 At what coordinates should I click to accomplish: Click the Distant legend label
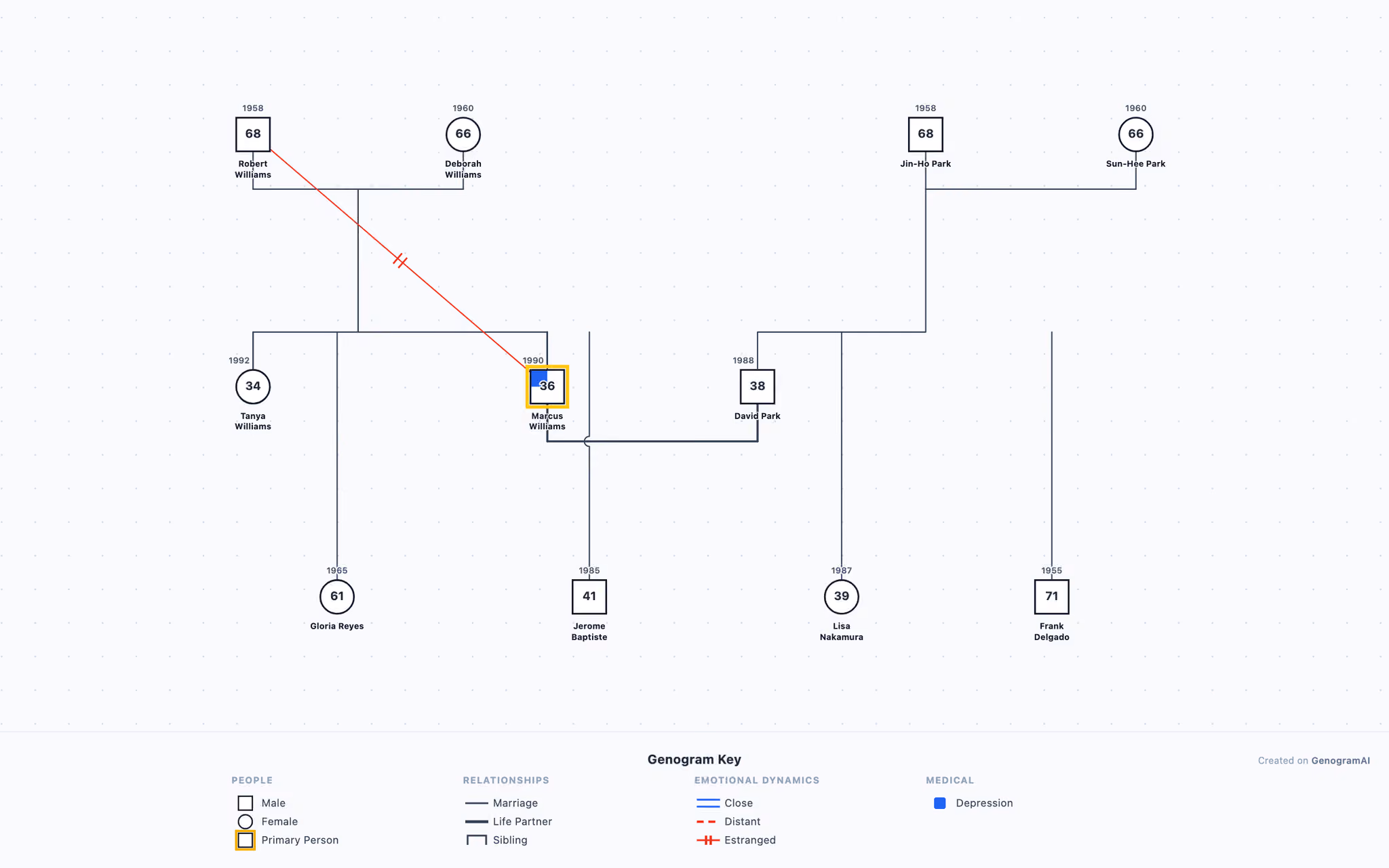pyautogui.click(x=742, y=821)
